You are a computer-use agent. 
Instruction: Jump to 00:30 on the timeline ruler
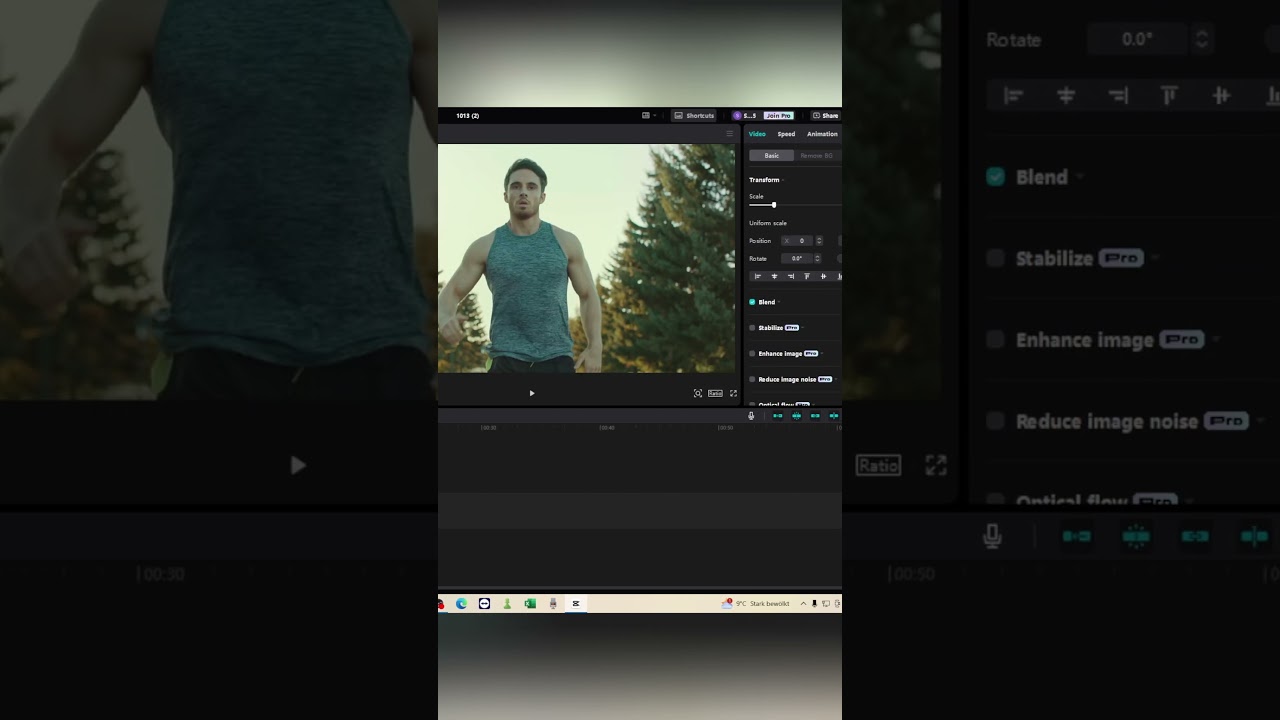(x=488, y=428)
